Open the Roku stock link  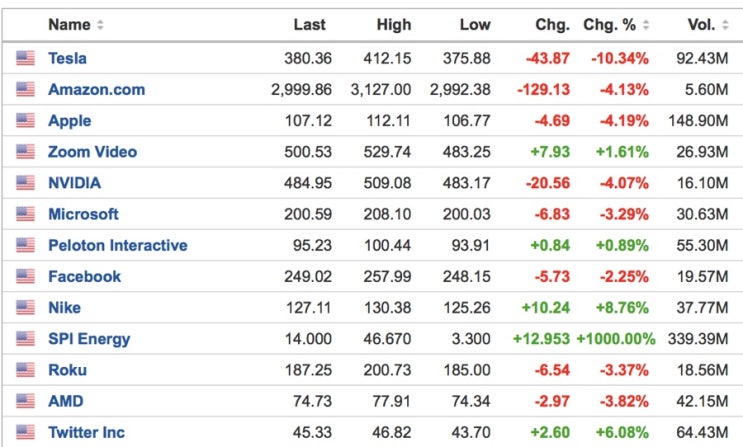(x=67, y=370)
